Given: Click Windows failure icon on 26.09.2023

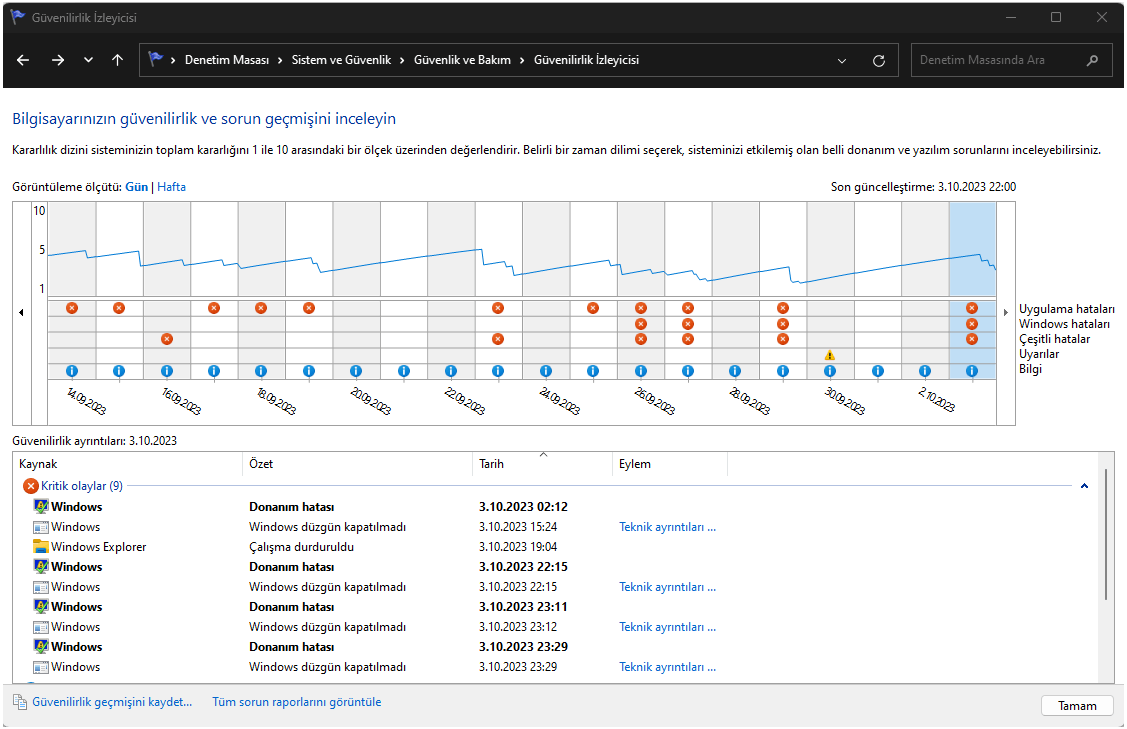Looking at the screenshot, I should [641, 324].
